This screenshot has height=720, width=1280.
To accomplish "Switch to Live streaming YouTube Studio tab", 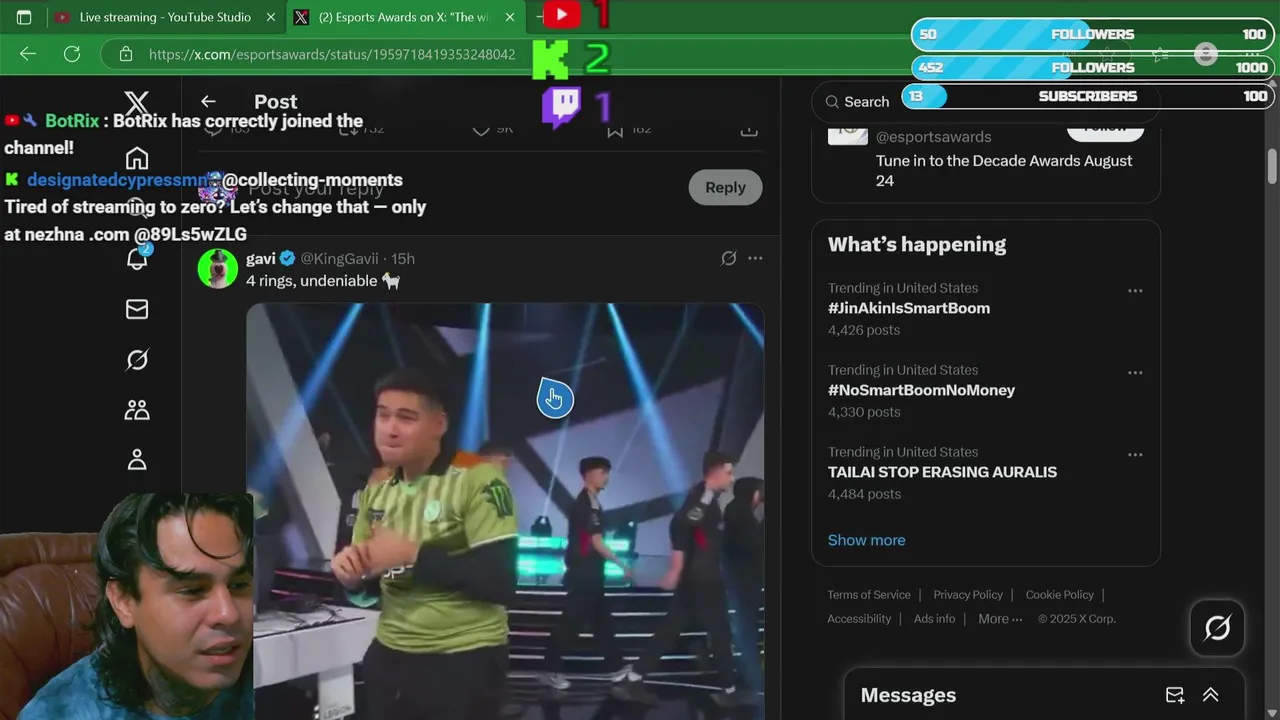I will 166,17.
